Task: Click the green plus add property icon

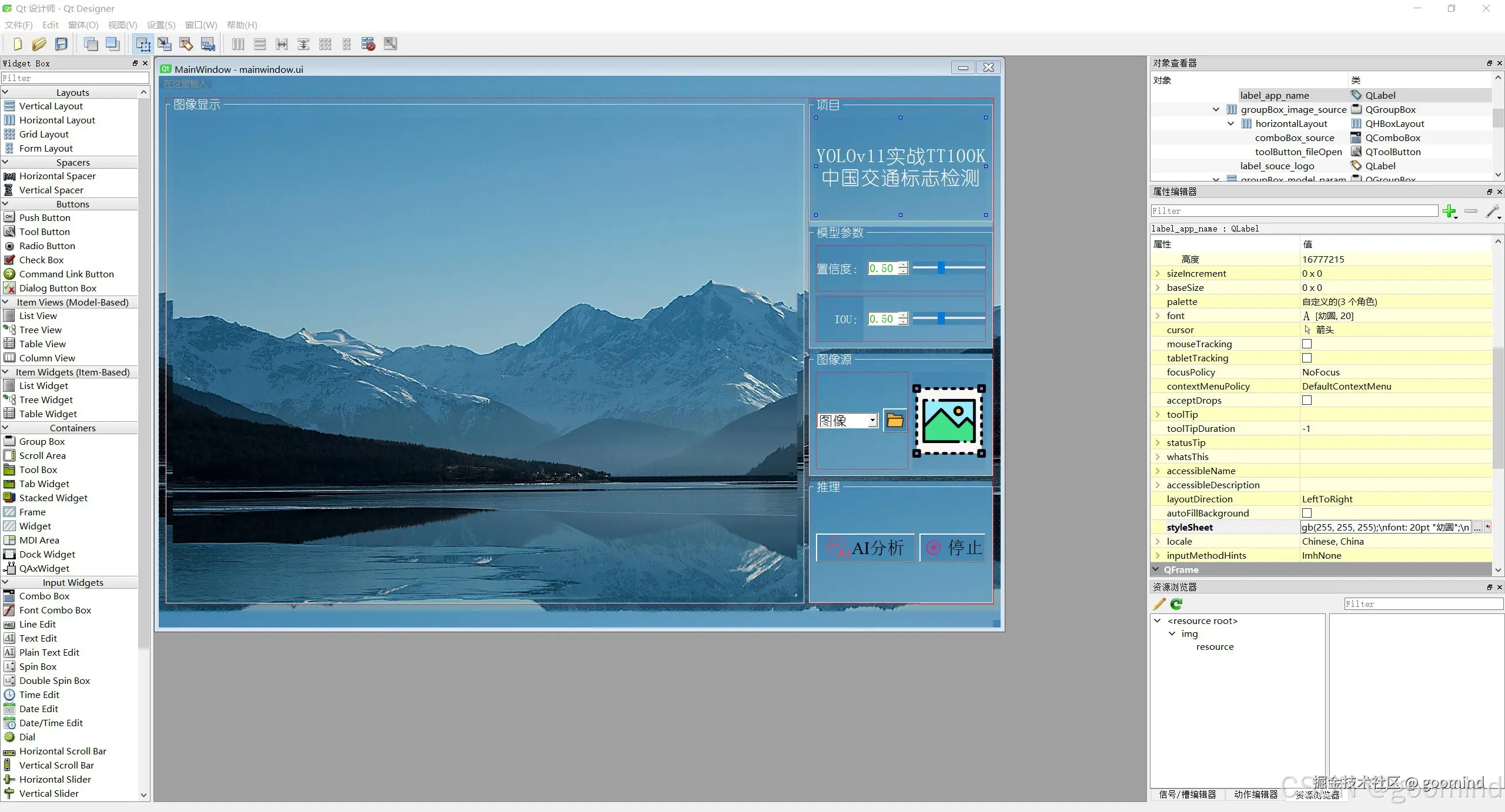Action: click(x=1449, y=211)
